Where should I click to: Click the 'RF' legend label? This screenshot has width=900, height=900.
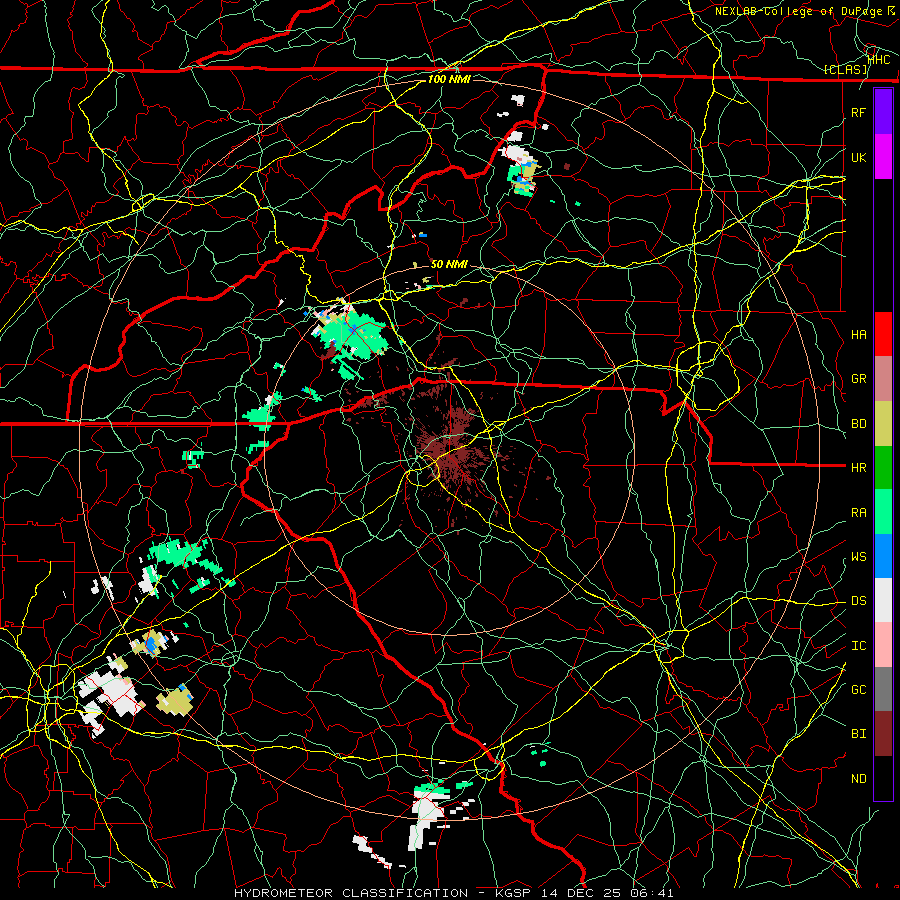click(858, 112)
